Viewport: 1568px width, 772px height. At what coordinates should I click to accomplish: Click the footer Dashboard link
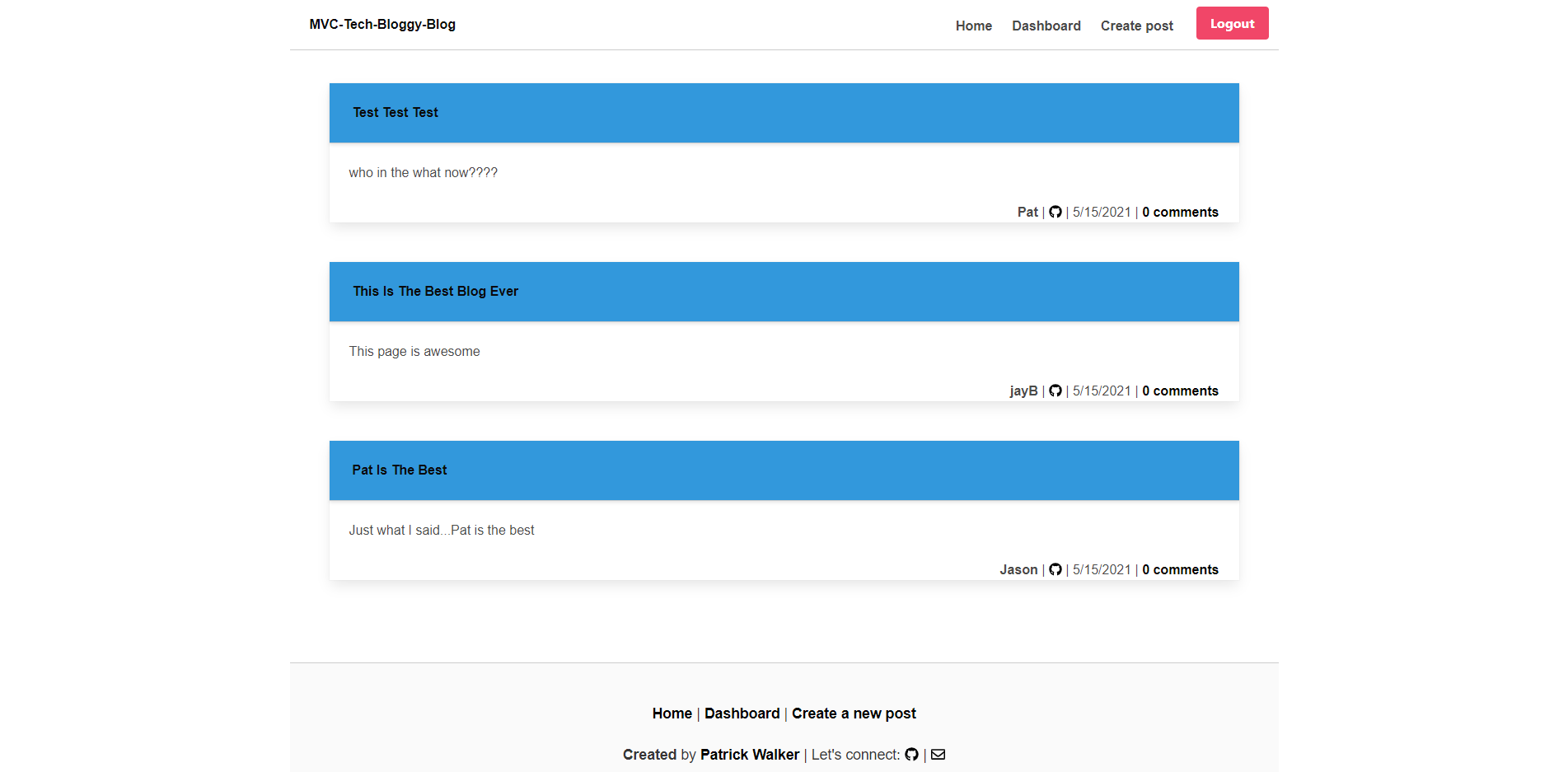coord(742,714)
